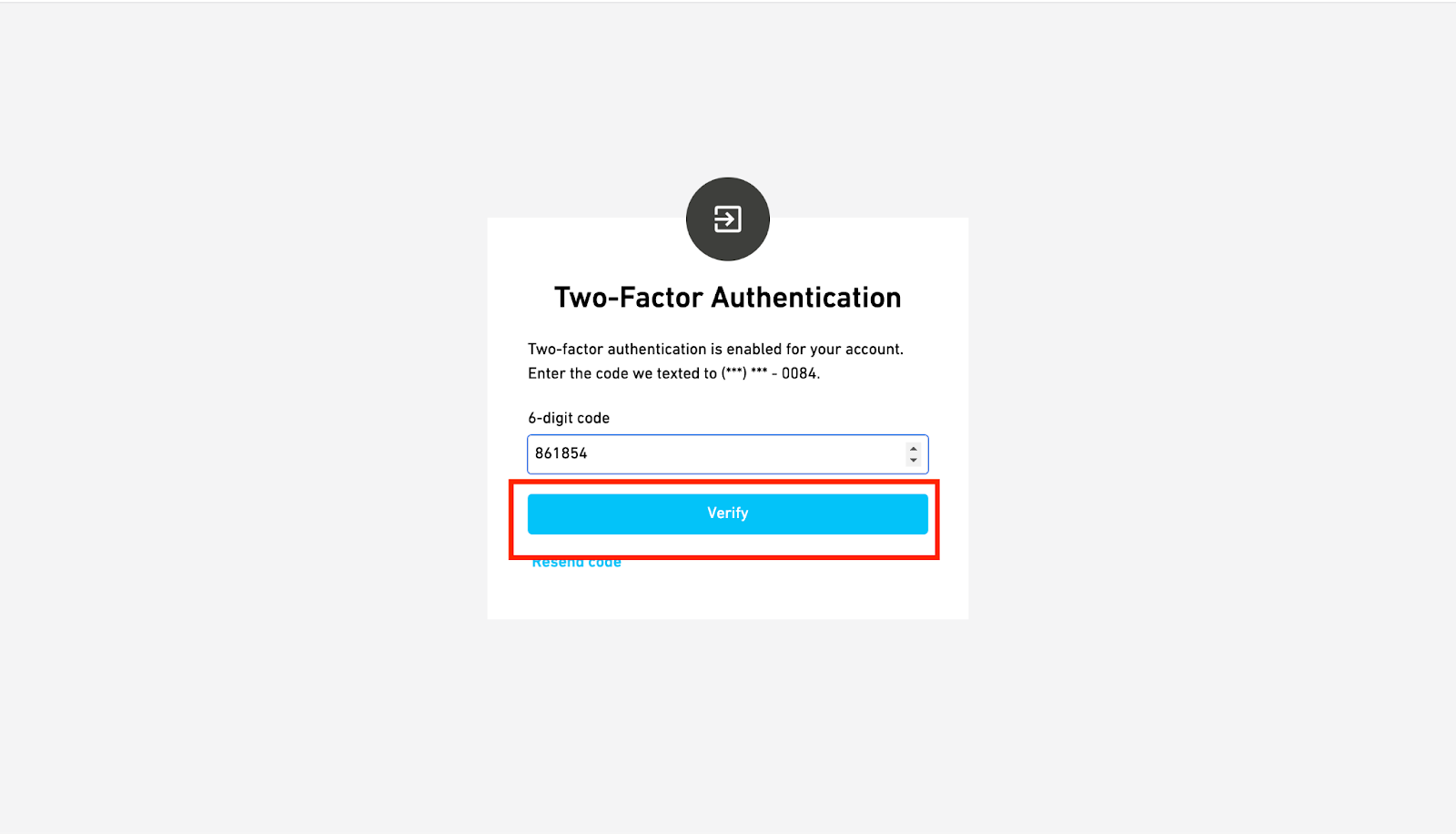Screen dimensions: 1456x834
Task: Click the sign-in arrow icon
Action: (727, 219)
